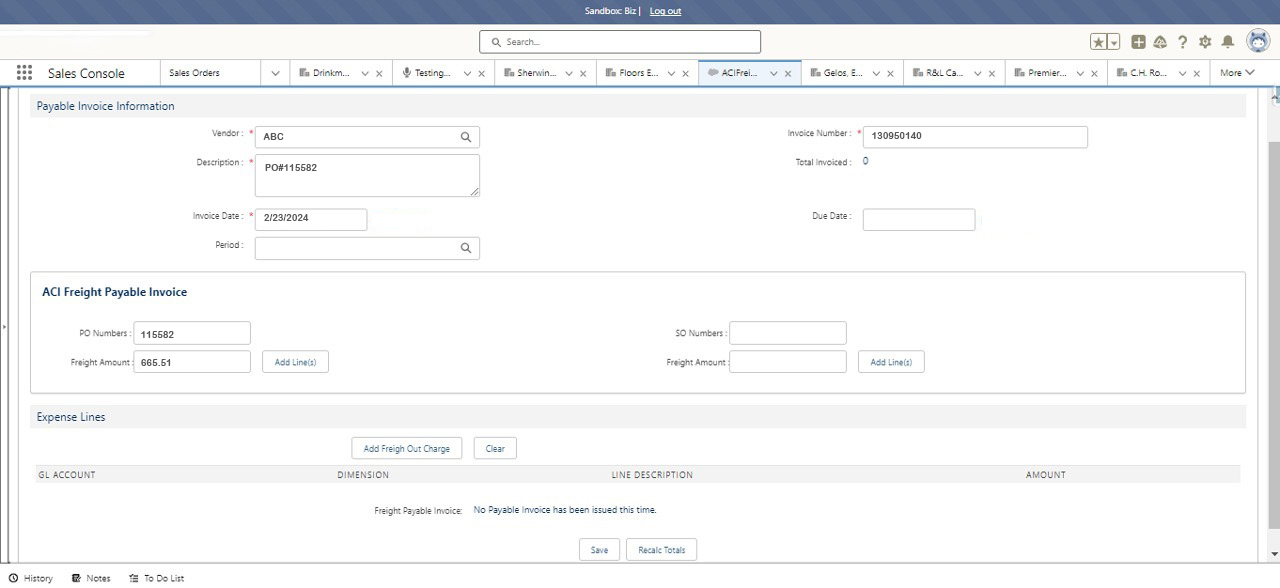Image resolution: width=1280 pixels, height=588 pixels.
Task: Open the Global Actions plus icon
Action: coord(1138,42)
